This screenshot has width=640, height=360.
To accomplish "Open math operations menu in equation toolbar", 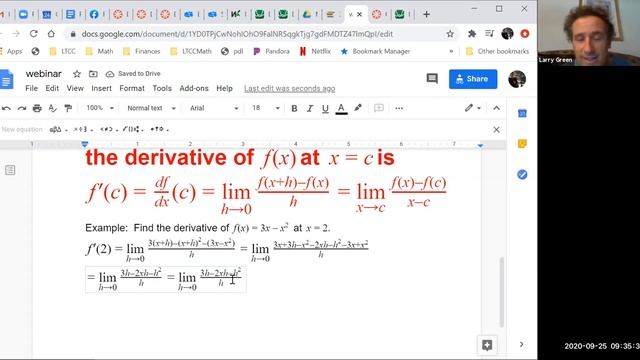I will pyautogui.click(x=133, y=129).
